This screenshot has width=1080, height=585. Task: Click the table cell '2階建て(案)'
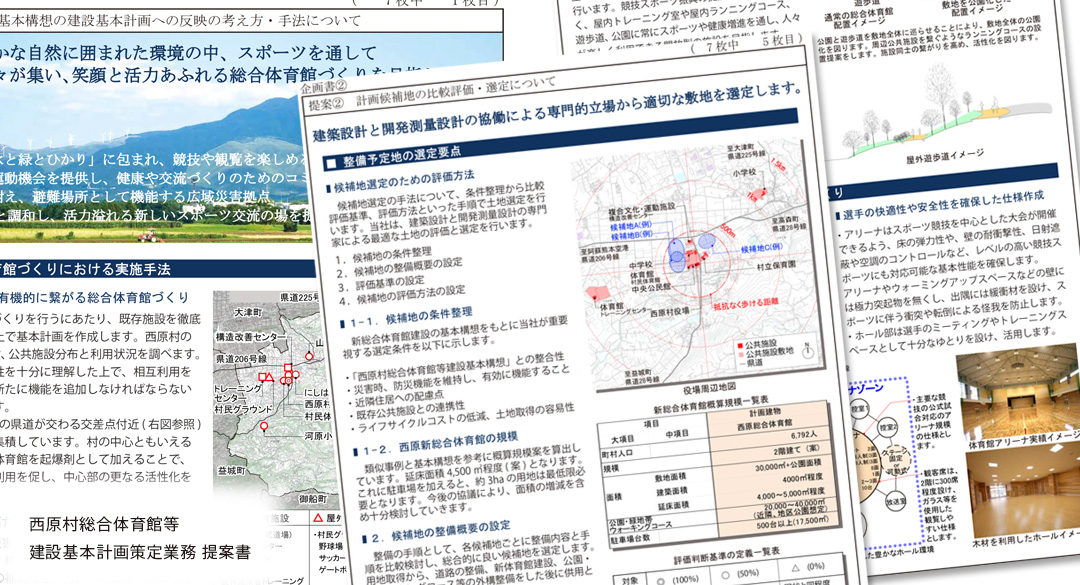796,450
